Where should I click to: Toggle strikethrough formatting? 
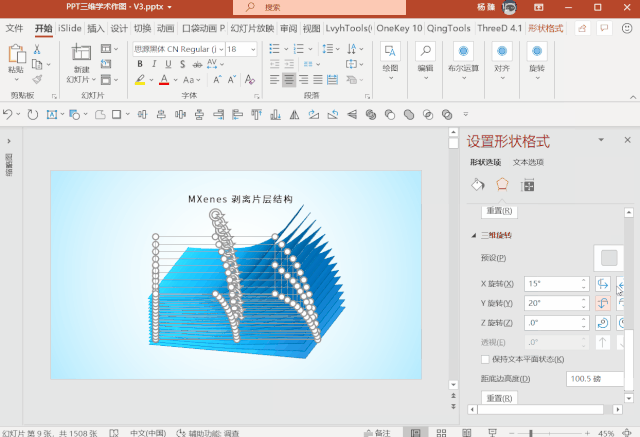tap(197, 64)
